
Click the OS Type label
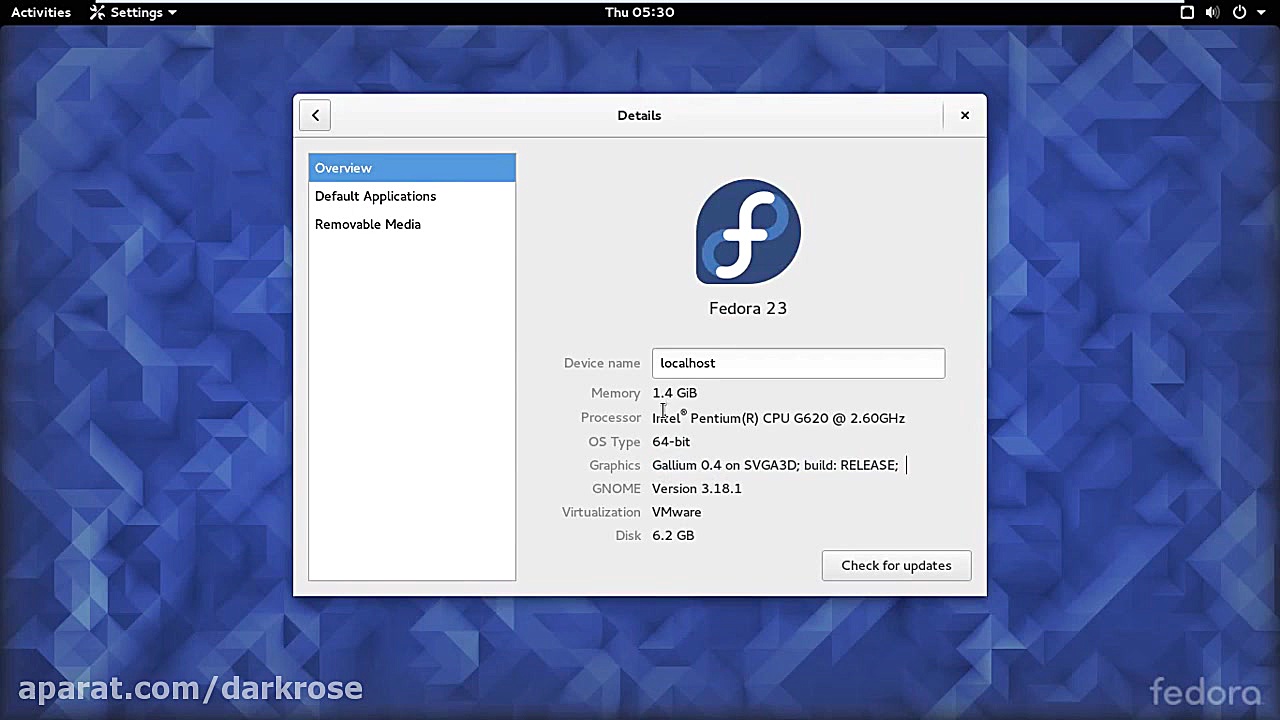[x=614, y=441]
